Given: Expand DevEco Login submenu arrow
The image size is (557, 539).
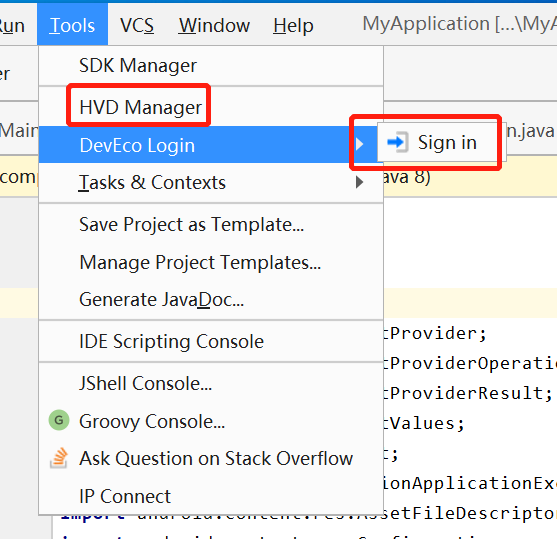Looking at the screenshot, I should pyautogui.click(x=359, y=144).
